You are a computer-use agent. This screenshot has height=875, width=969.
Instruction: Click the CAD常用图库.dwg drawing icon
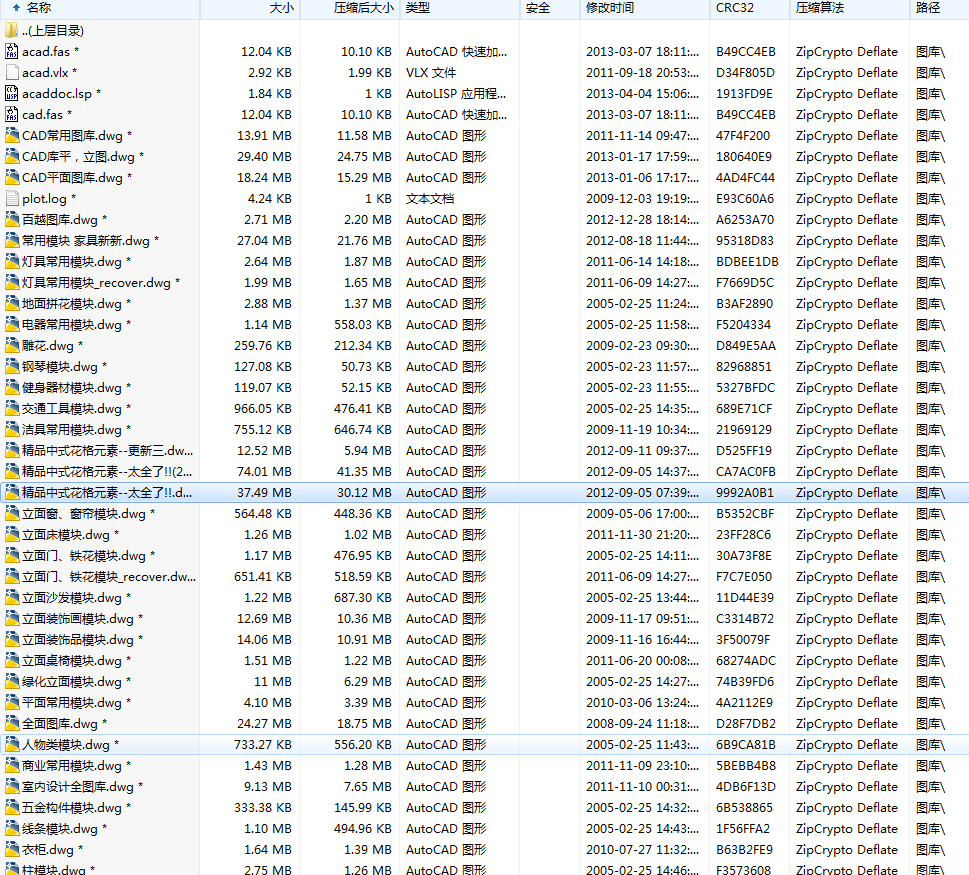coord(11,135)
